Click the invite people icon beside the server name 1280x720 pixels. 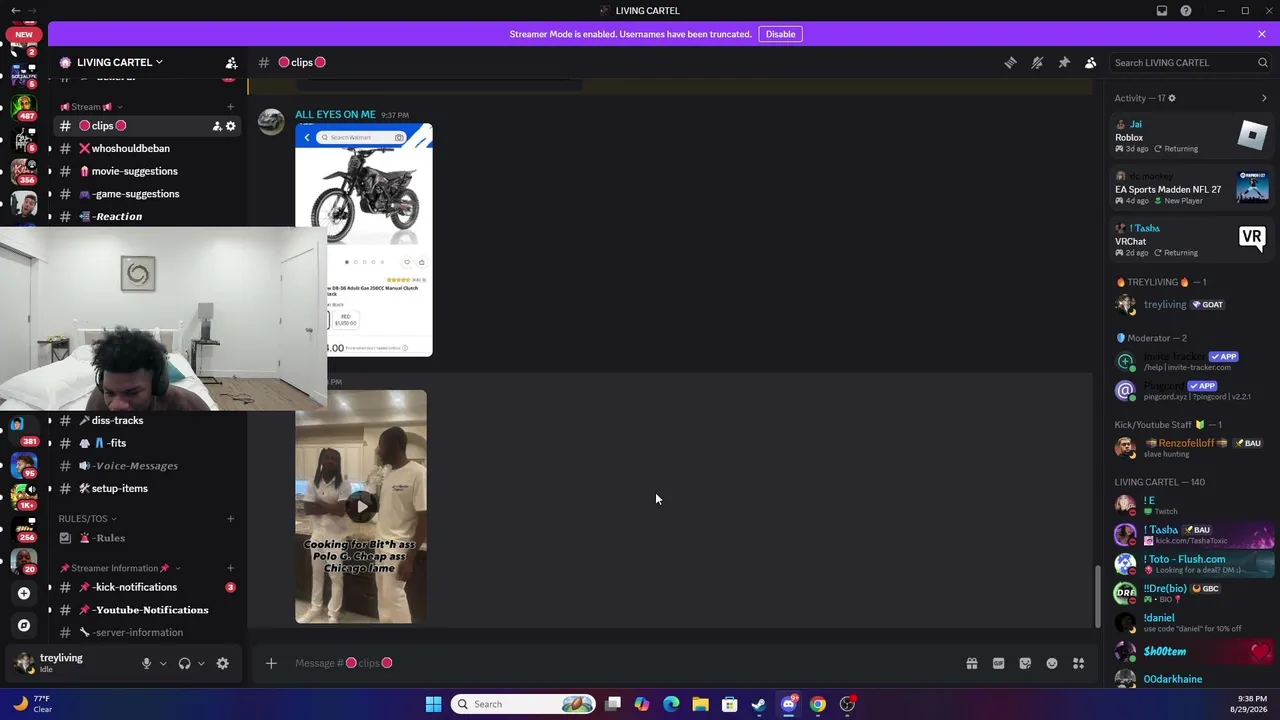click(x=231, y=62)
